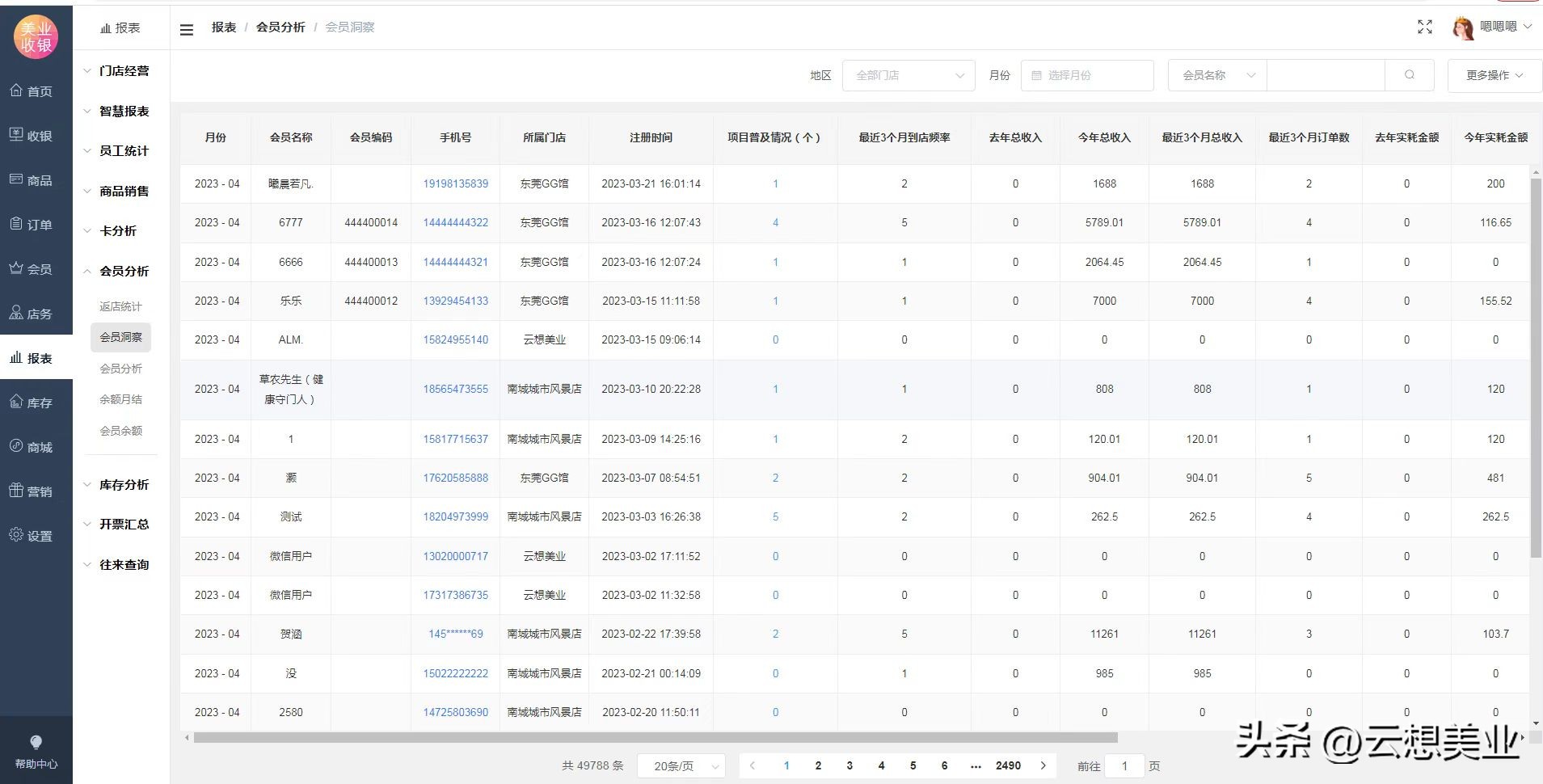Viewport: 1543px width, 784px height.
Task: Trigger search with the magnifier icon
Action: [1410, 74]
